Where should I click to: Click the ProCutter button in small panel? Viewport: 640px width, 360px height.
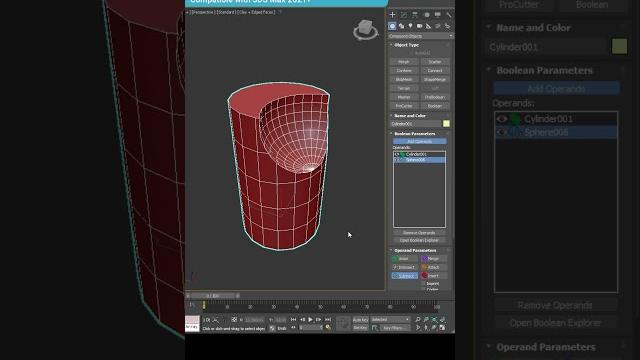(404, 106)
